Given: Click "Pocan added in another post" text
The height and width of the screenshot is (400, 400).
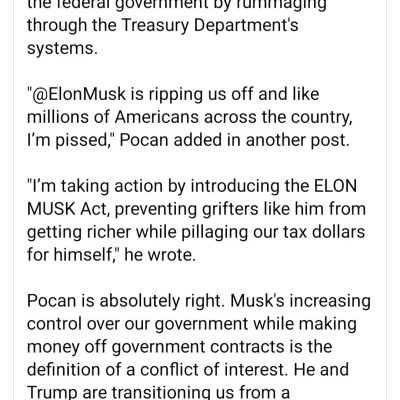Looking at the screenshot, I should [234, 140].
